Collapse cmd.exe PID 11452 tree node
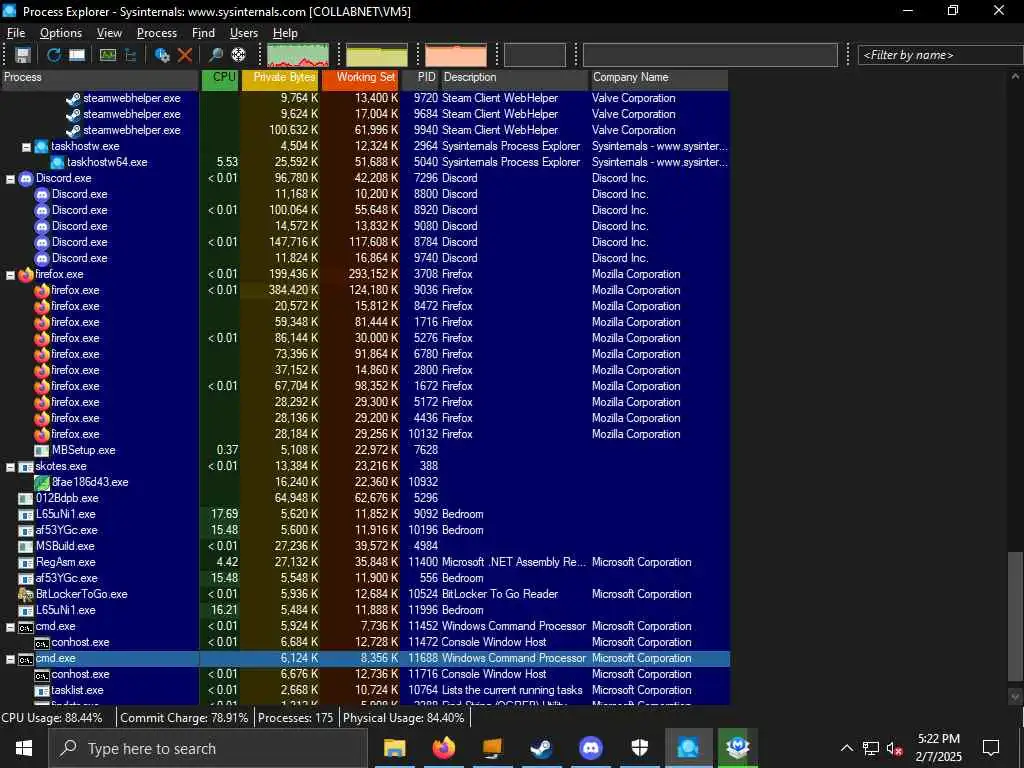The width and height of the screenshot is (1024, 768). [10, 627]
